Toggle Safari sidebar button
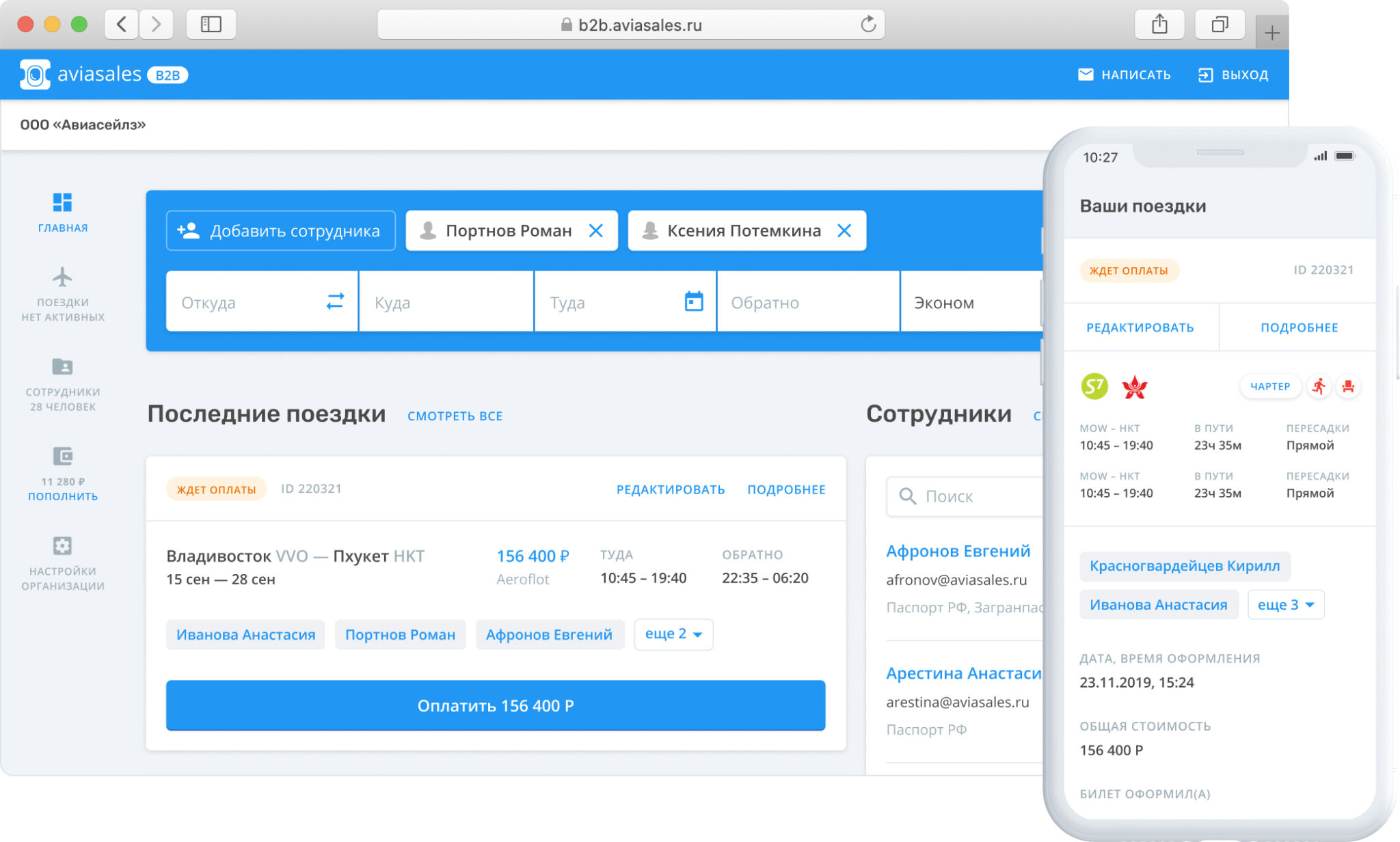The height and width of the screenshot is (842, 1400). (x=211, y=25)
